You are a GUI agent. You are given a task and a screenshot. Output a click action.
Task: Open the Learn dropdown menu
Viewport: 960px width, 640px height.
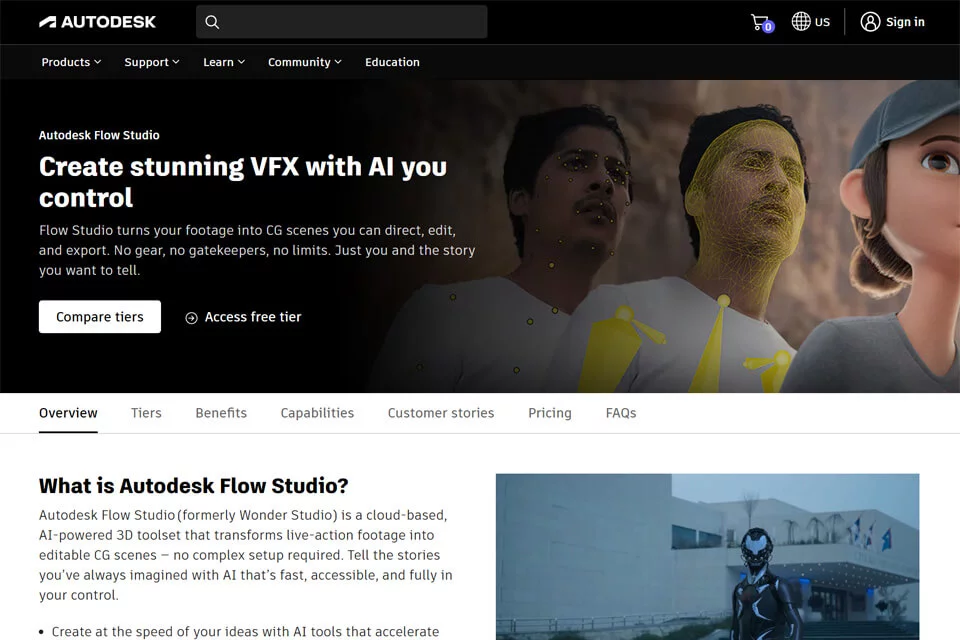pos(224,62)
